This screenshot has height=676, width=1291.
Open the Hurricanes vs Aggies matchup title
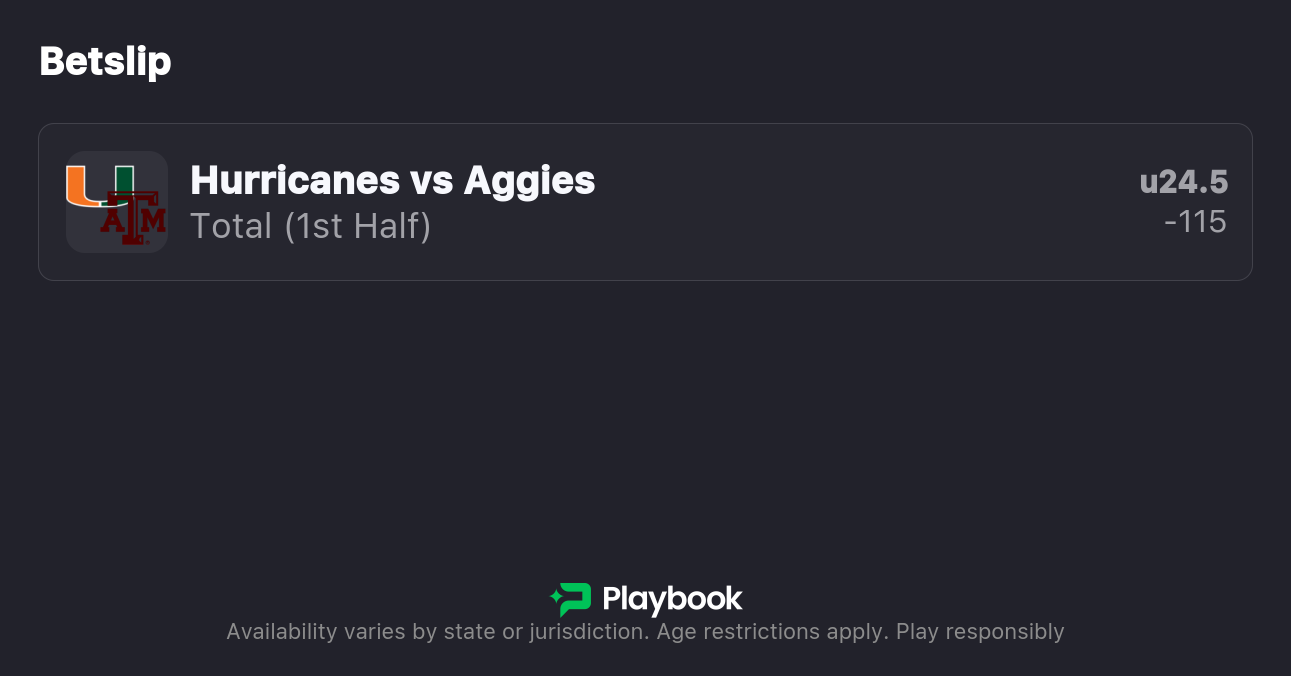392,181
